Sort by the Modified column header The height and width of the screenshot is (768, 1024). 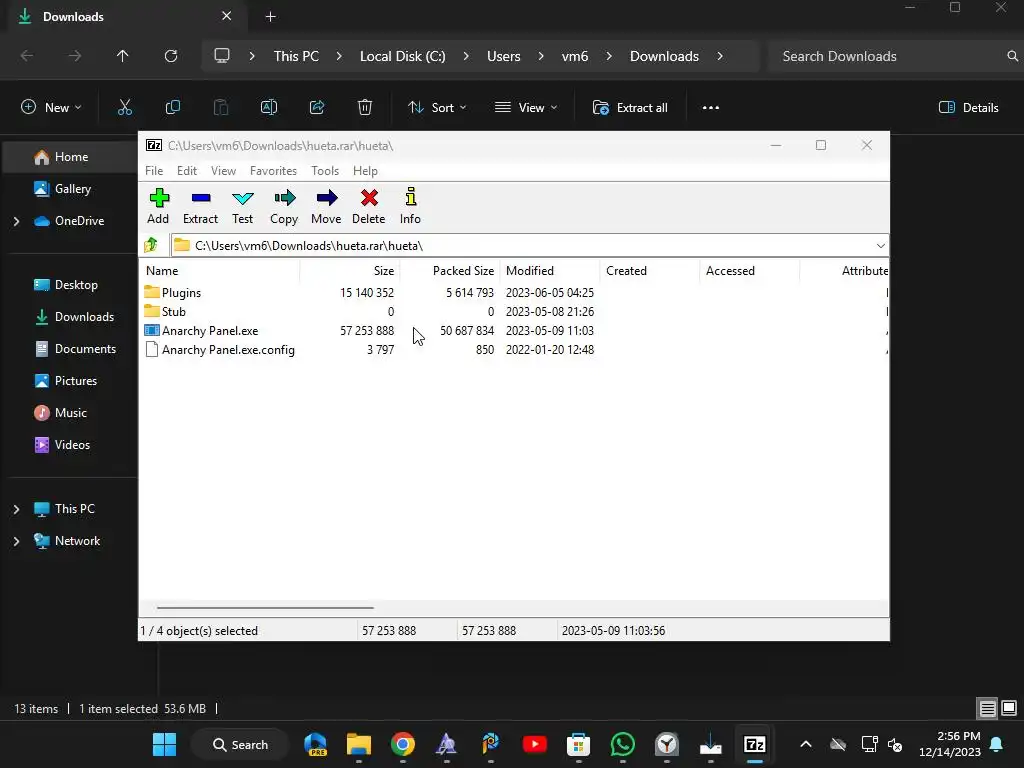tap(550, 270)
